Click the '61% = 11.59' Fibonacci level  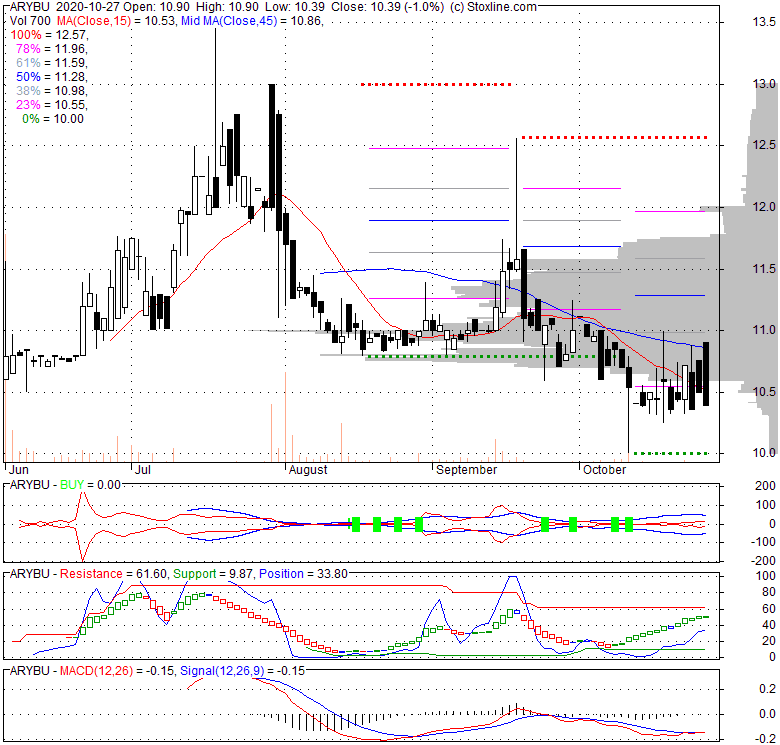click(52, 63)
